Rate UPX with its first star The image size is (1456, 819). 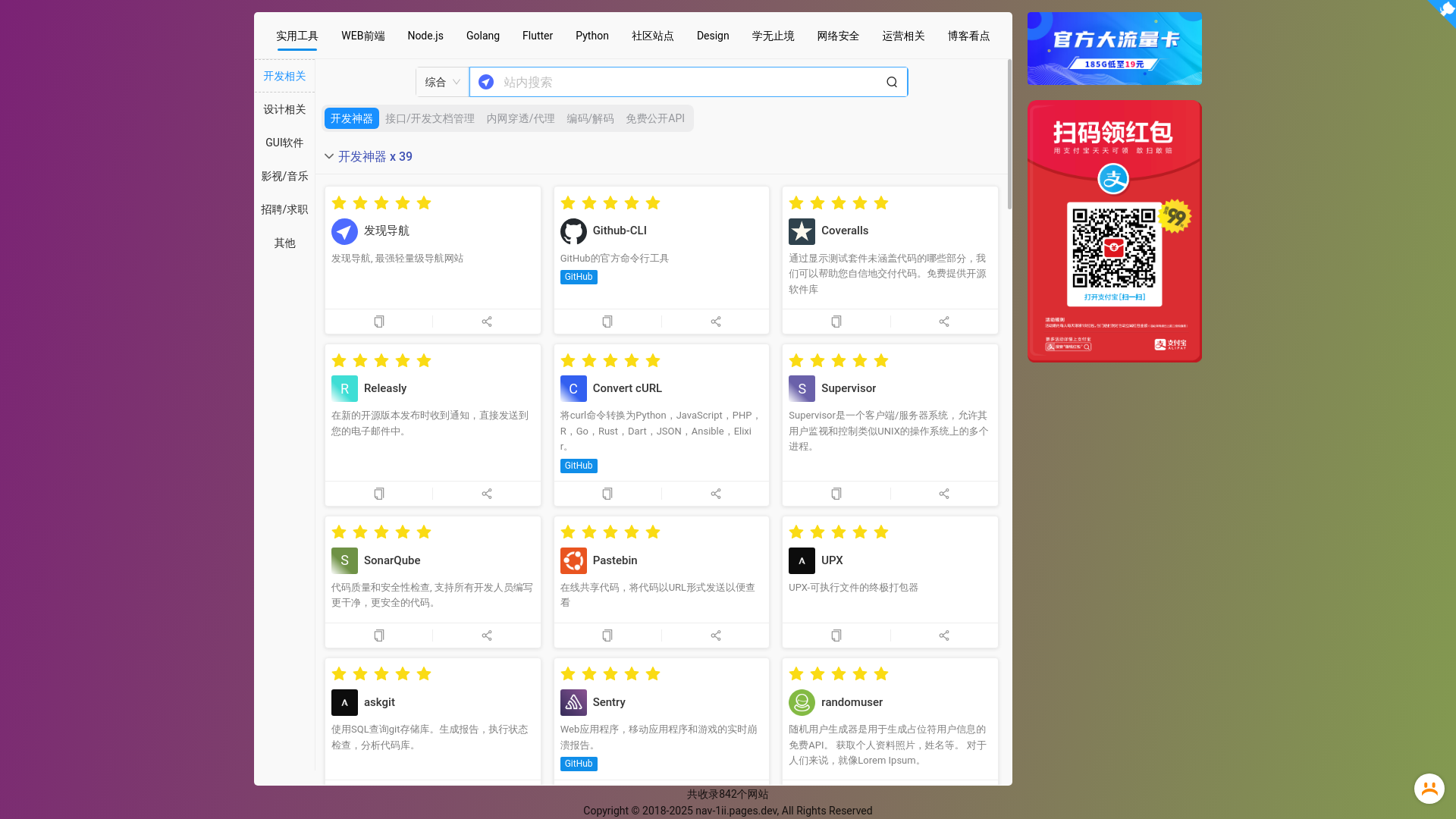coord(796,532)
